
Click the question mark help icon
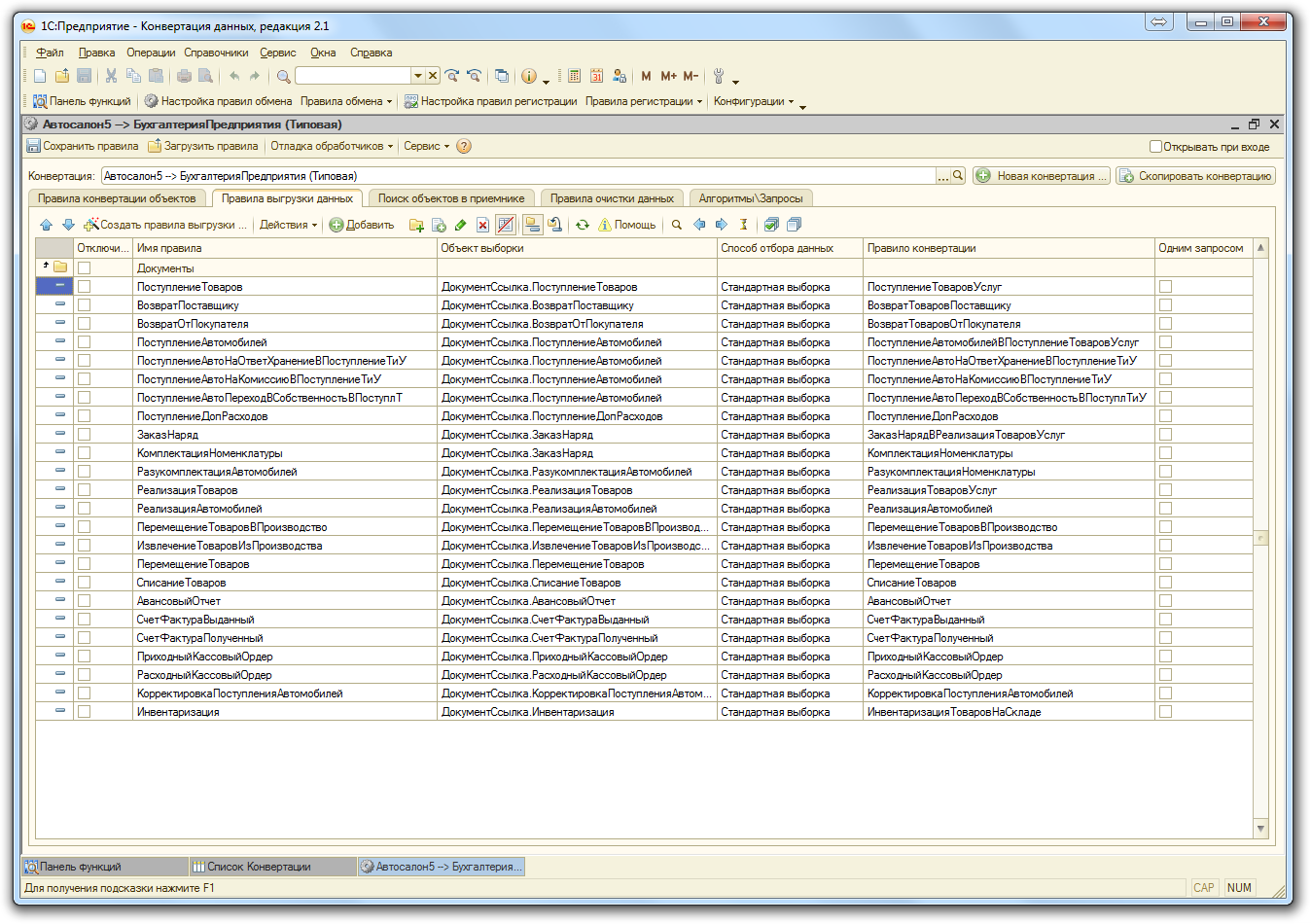click(464, 146)
